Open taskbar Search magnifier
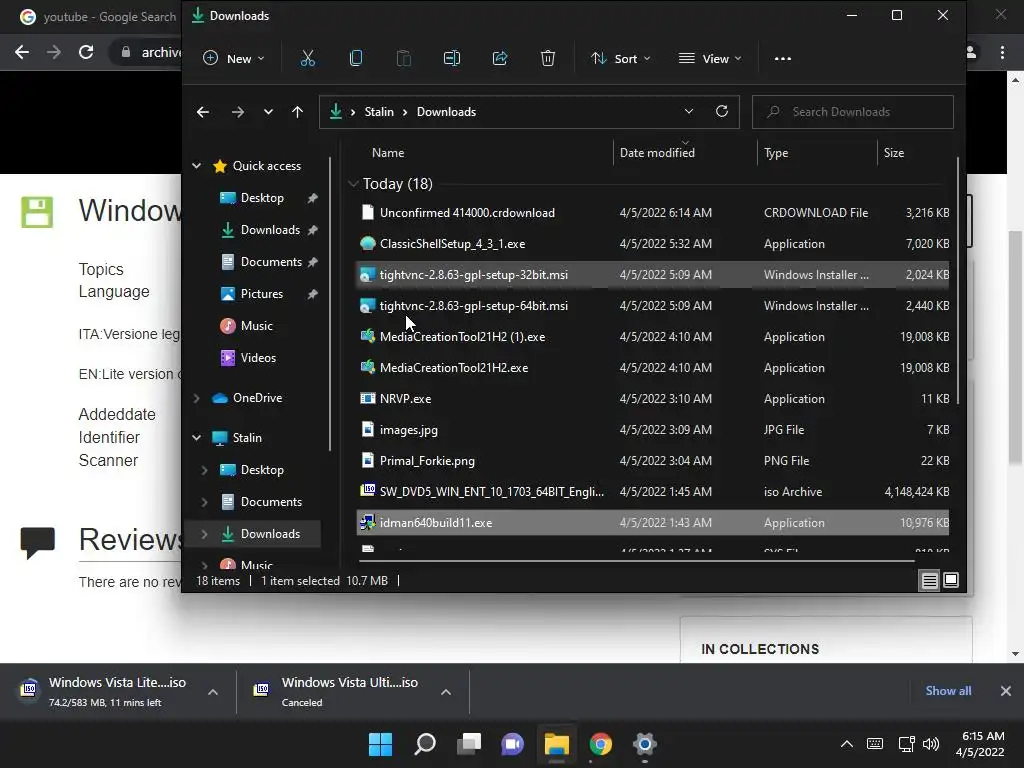The height and width of the screenshot is (768, 1024). pos(425,744)
